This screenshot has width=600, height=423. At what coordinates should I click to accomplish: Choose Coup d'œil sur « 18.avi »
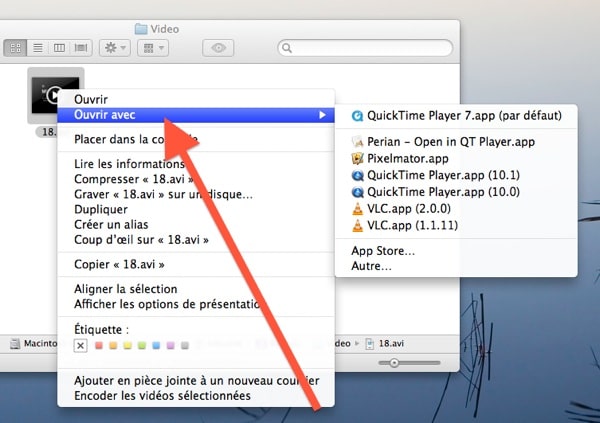tap(196, 240)
